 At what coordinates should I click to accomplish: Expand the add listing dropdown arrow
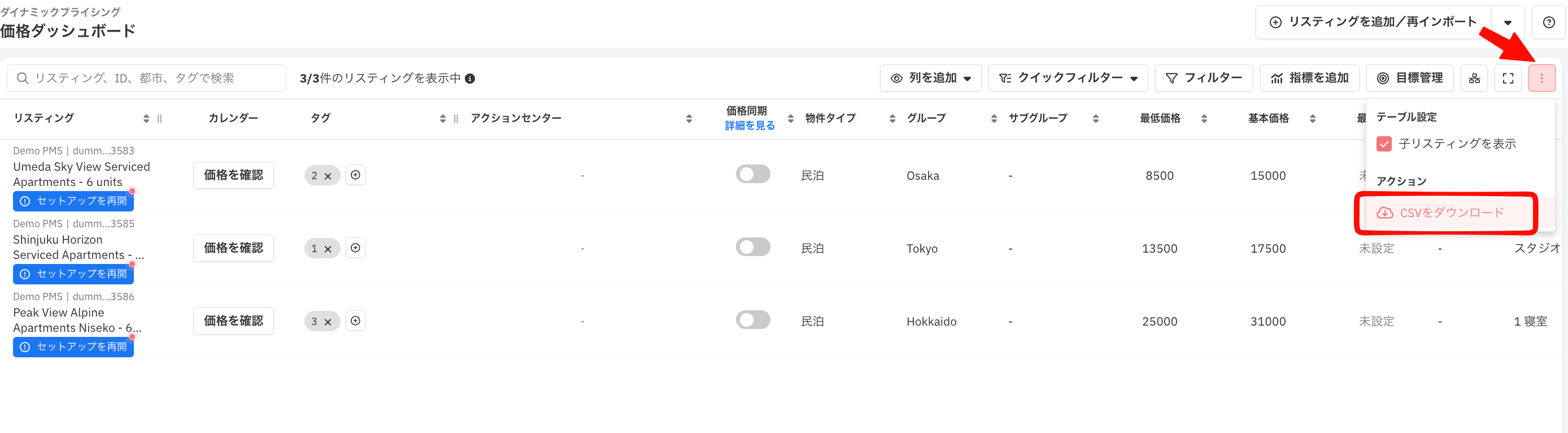[x=1508, y=23]
